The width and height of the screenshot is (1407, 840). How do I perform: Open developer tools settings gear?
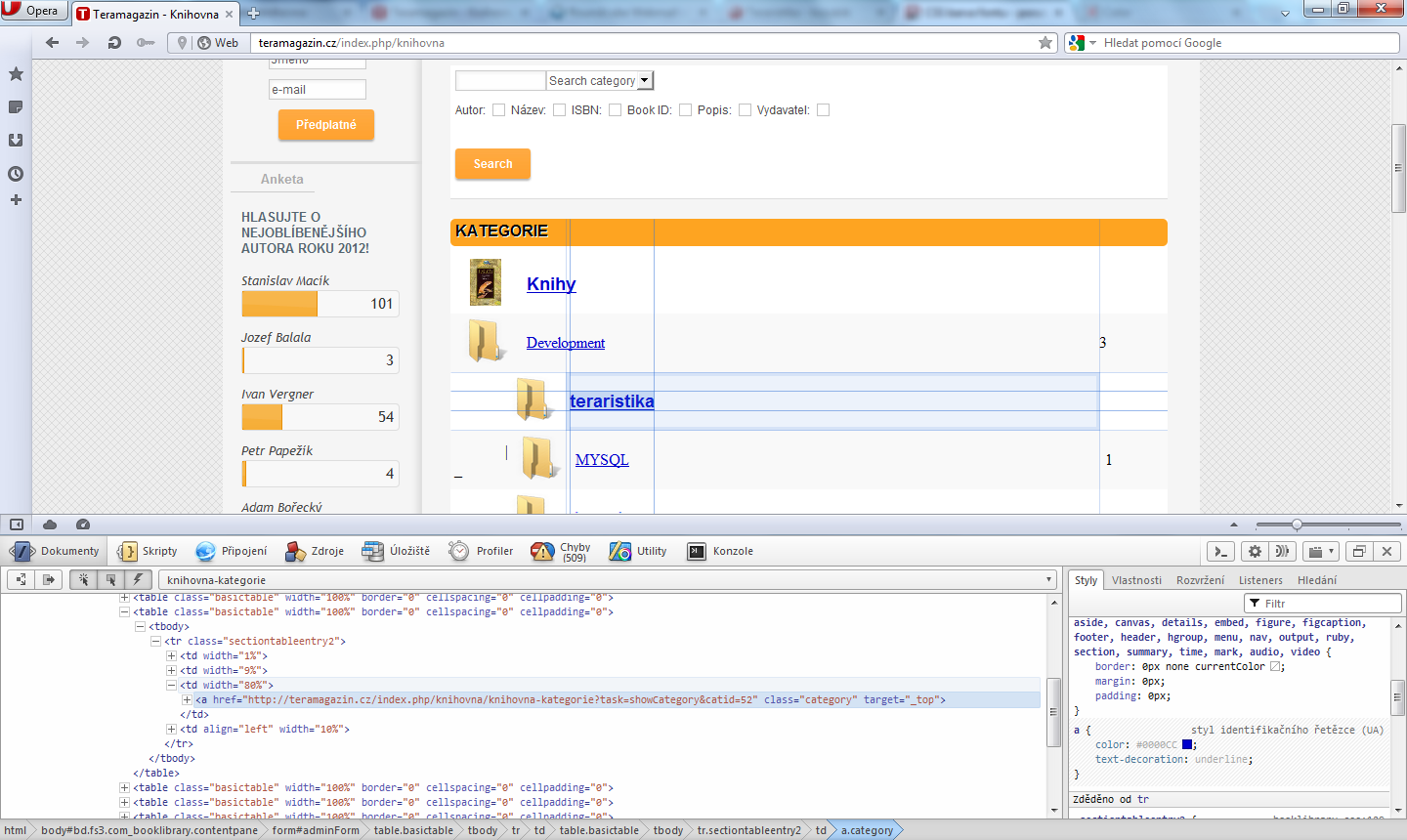point(1255,551)
